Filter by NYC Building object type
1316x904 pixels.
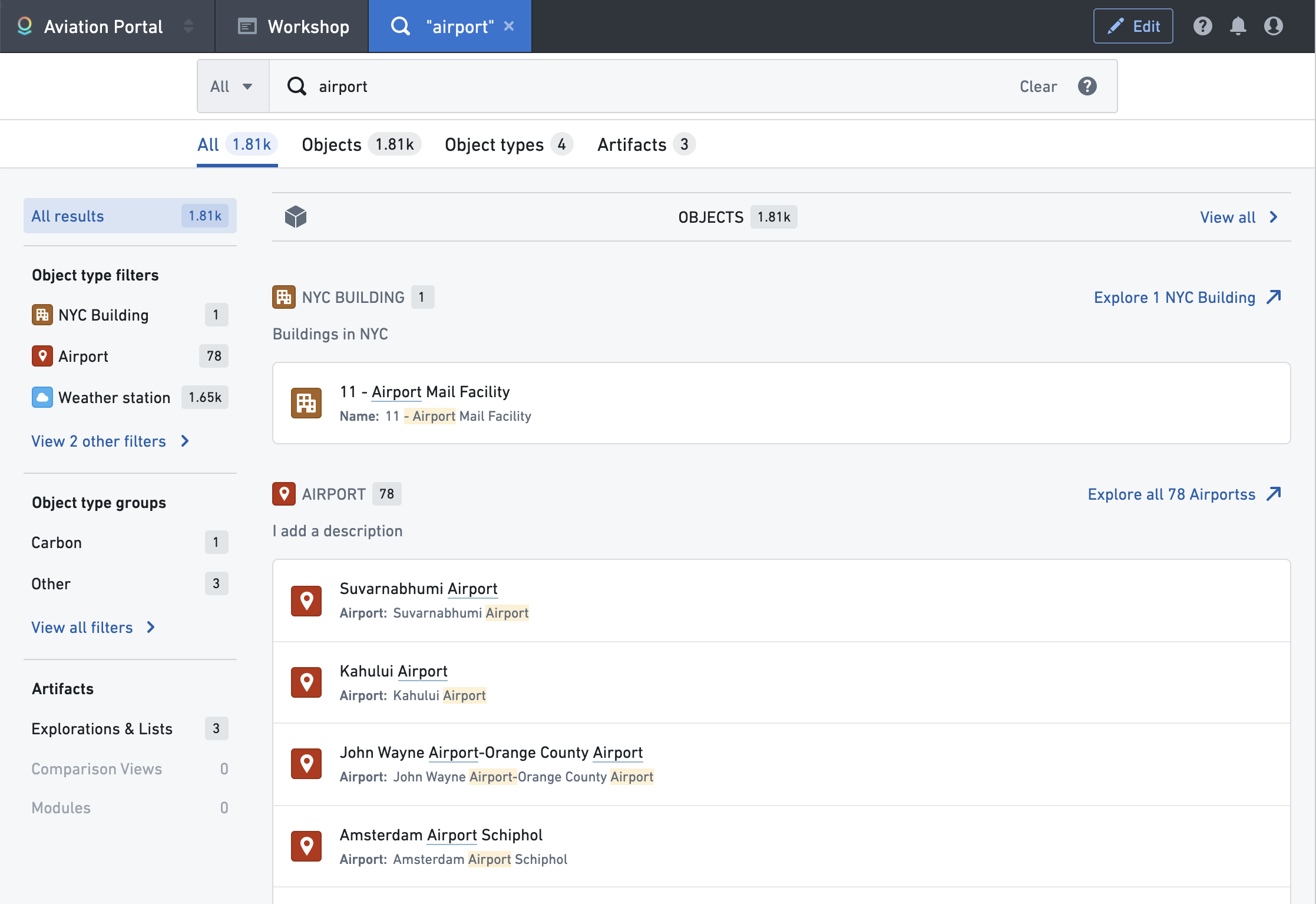pyautogui.click(x=130, y=315)
